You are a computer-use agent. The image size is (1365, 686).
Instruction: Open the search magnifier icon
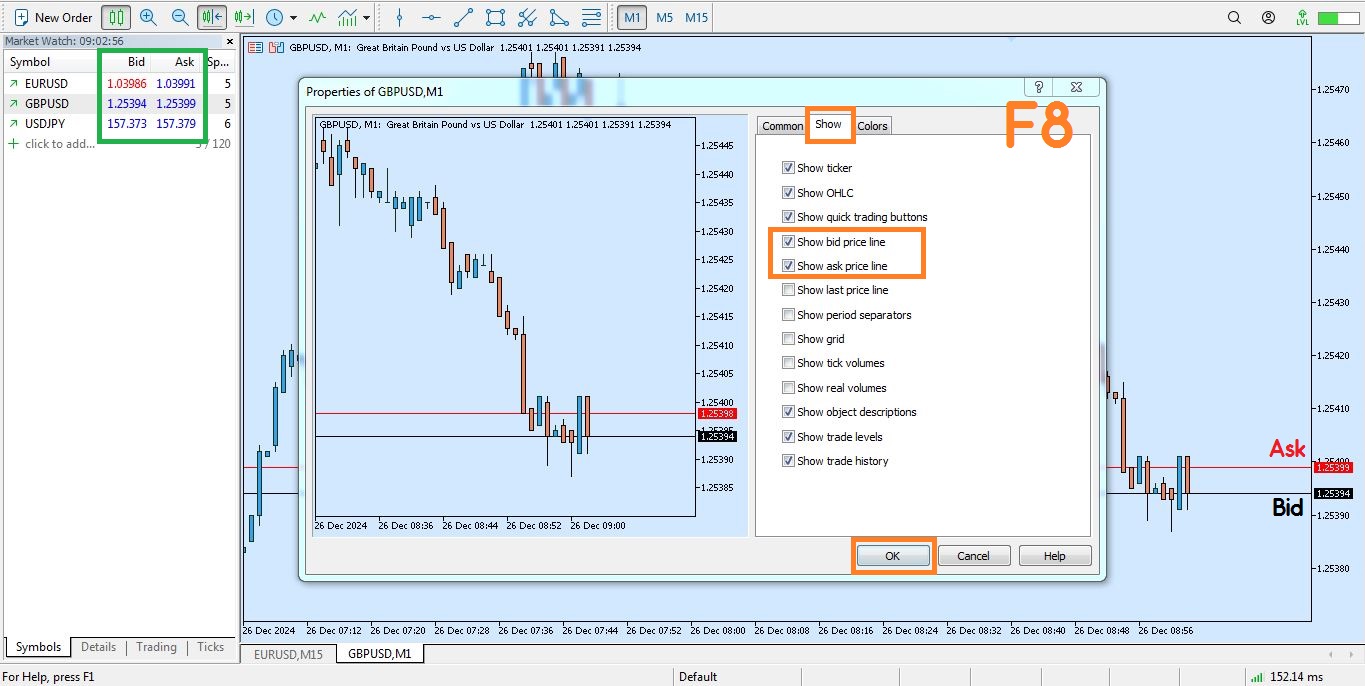tap(1235, 17)
